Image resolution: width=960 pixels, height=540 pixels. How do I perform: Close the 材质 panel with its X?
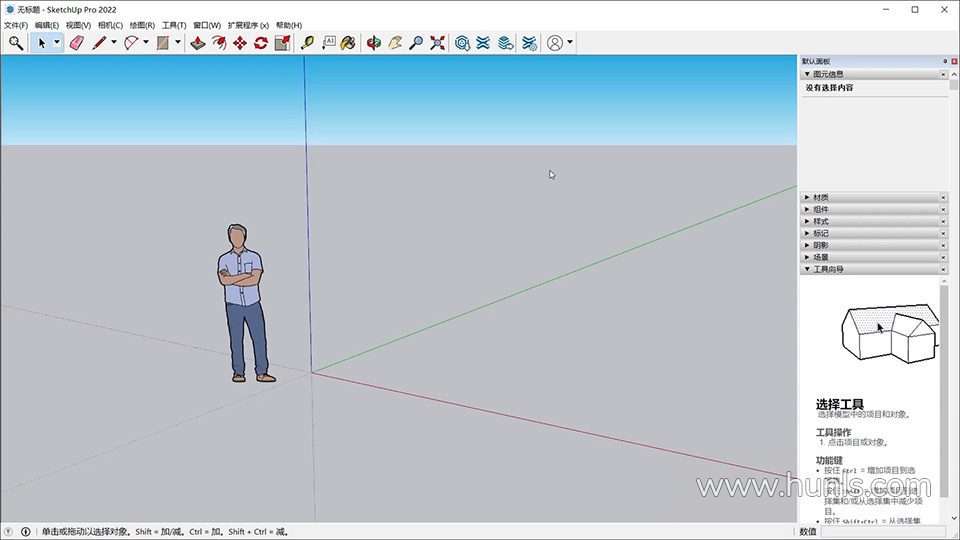[x=943, y=197]
